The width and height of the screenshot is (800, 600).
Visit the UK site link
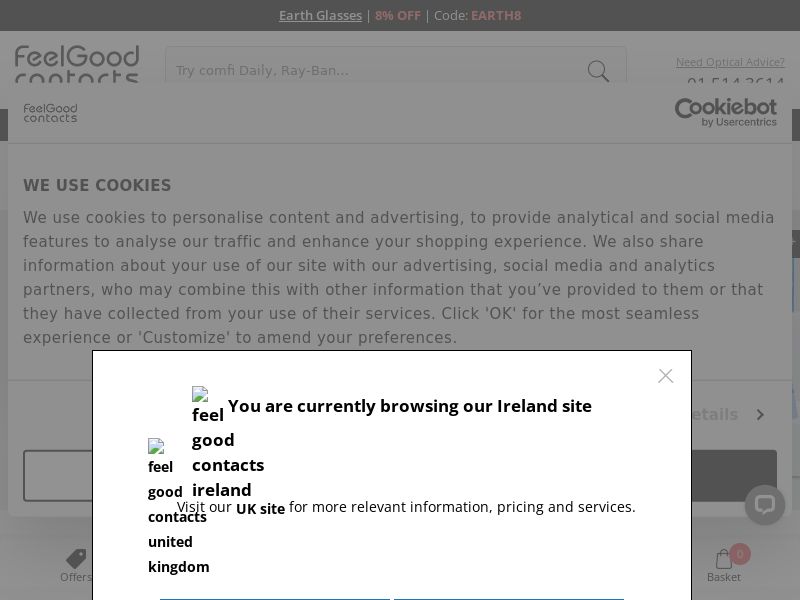point(260,508)
